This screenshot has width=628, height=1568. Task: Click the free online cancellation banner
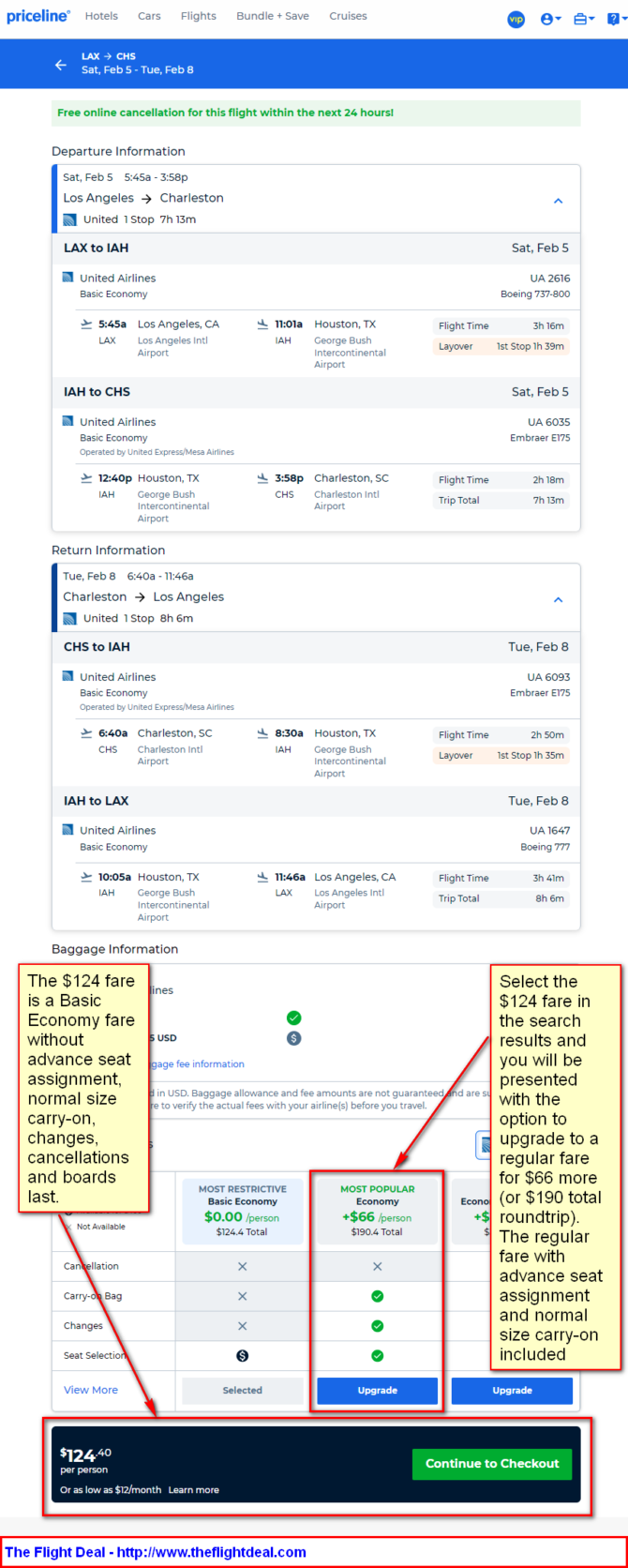[x=316, y=113]
